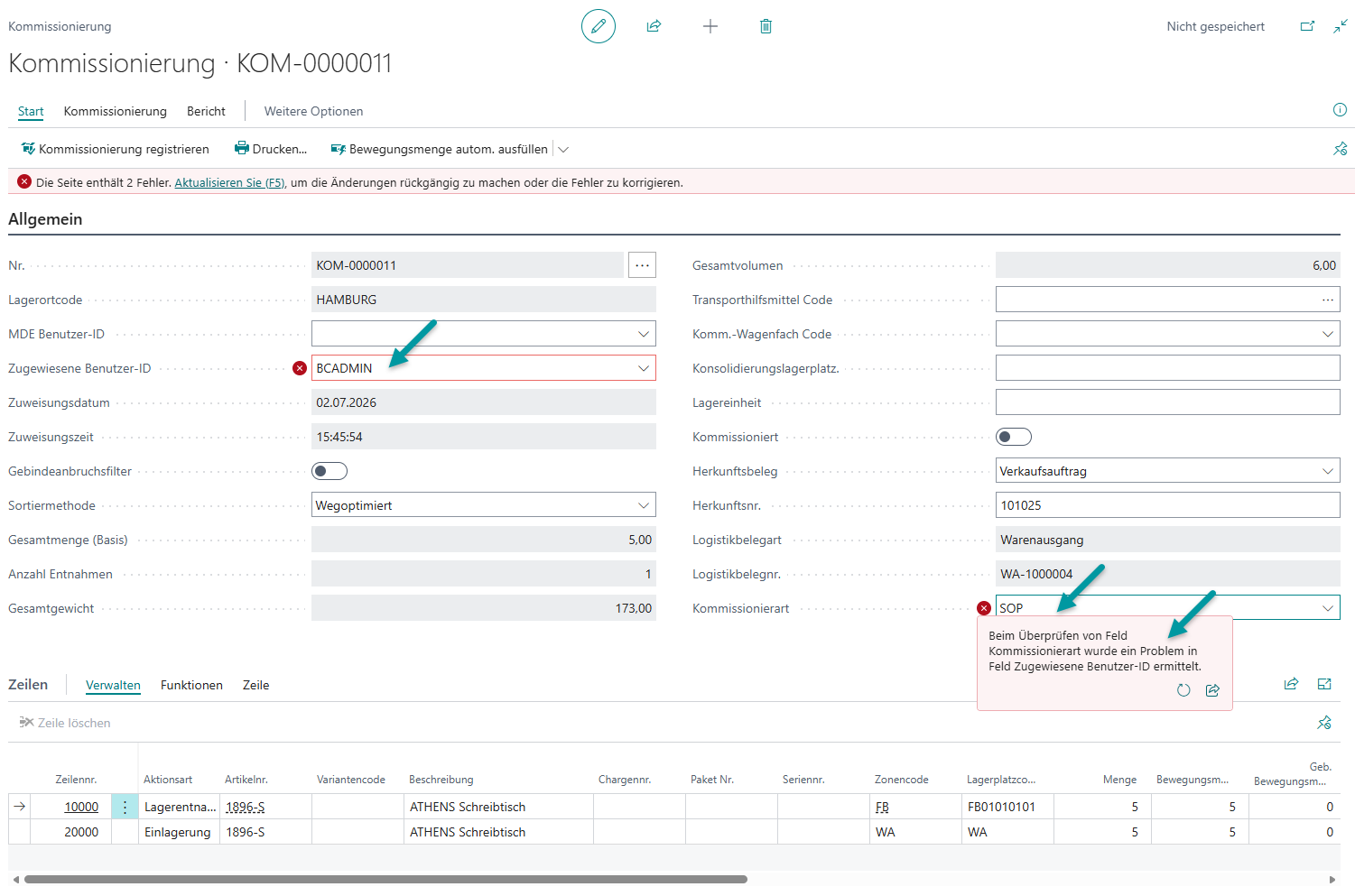The width and height of the screenshot is (1355, 896).
Task: Click the pin action bar icon
Action: click(x=1340, y=149)
